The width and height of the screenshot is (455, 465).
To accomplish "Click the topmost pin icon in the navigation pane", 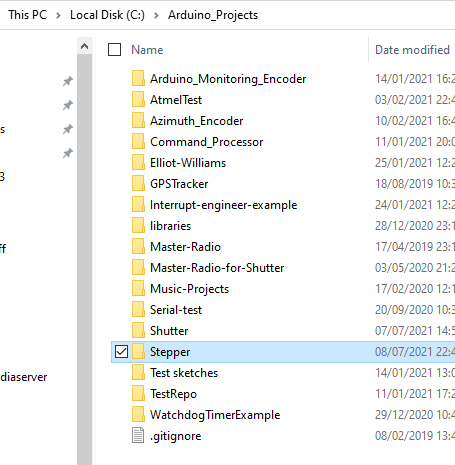I will pyautogui.click(x=68, y=81).
